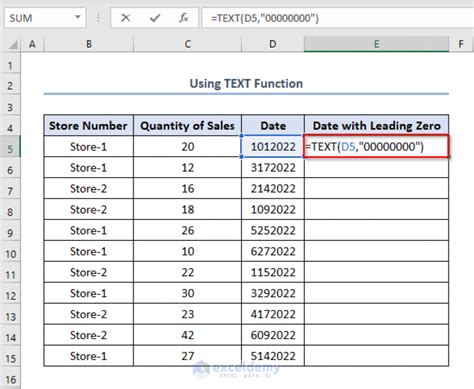Click inside the formula bar text
This screenshot has height=389, width=474.
[337, 18]
